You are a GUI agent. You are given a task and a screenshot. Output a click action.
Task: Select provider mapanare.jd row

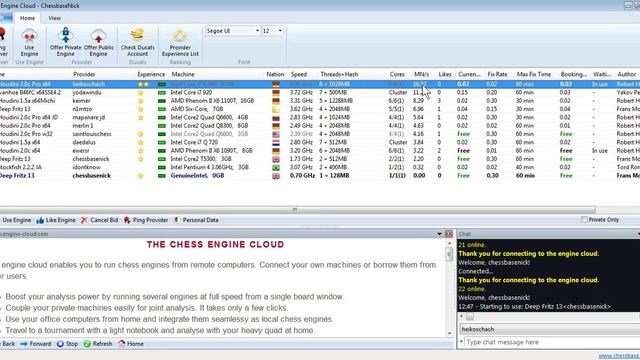(320, 118)
